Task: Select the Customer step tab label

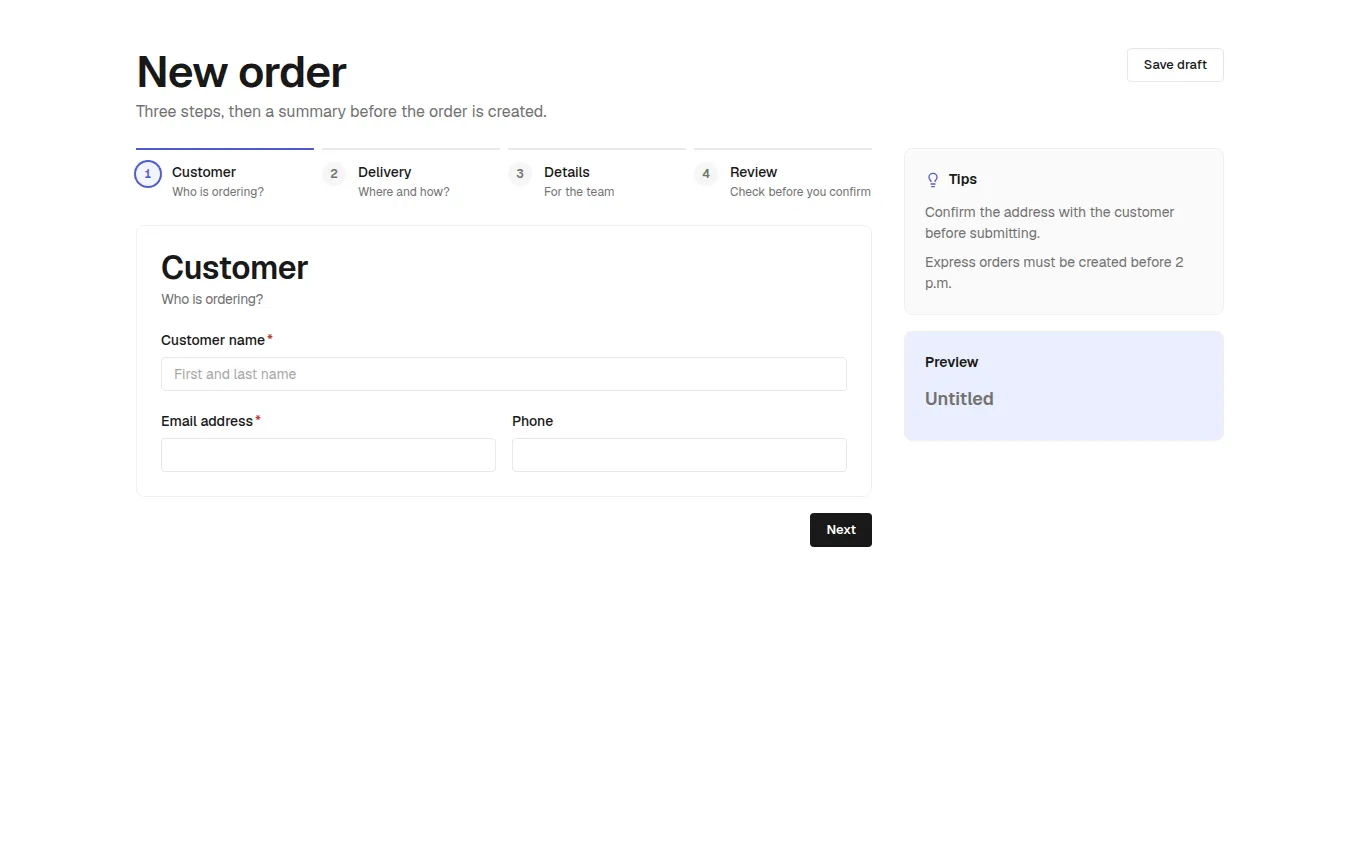Action: click(x=204, y=172)
